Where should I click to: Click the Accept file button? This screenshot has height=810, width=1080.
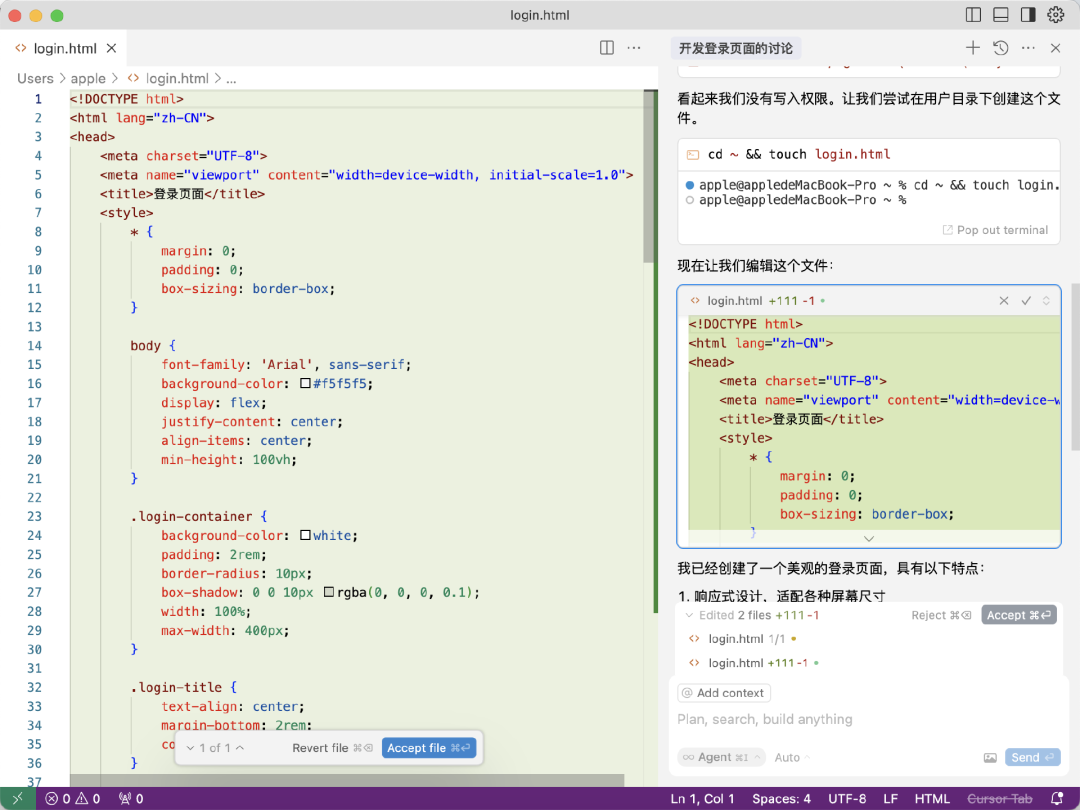[429, 748]
